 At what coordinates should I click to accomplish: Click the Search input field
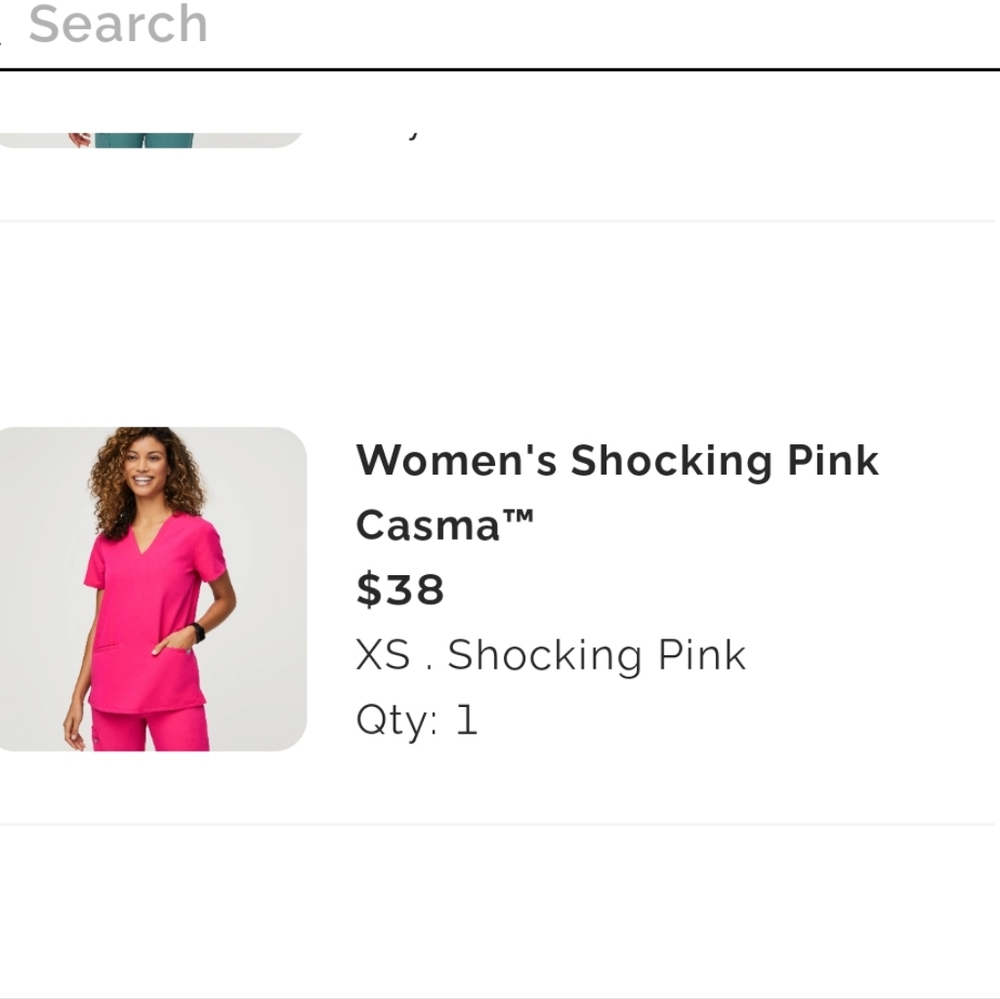click(500, 26)
